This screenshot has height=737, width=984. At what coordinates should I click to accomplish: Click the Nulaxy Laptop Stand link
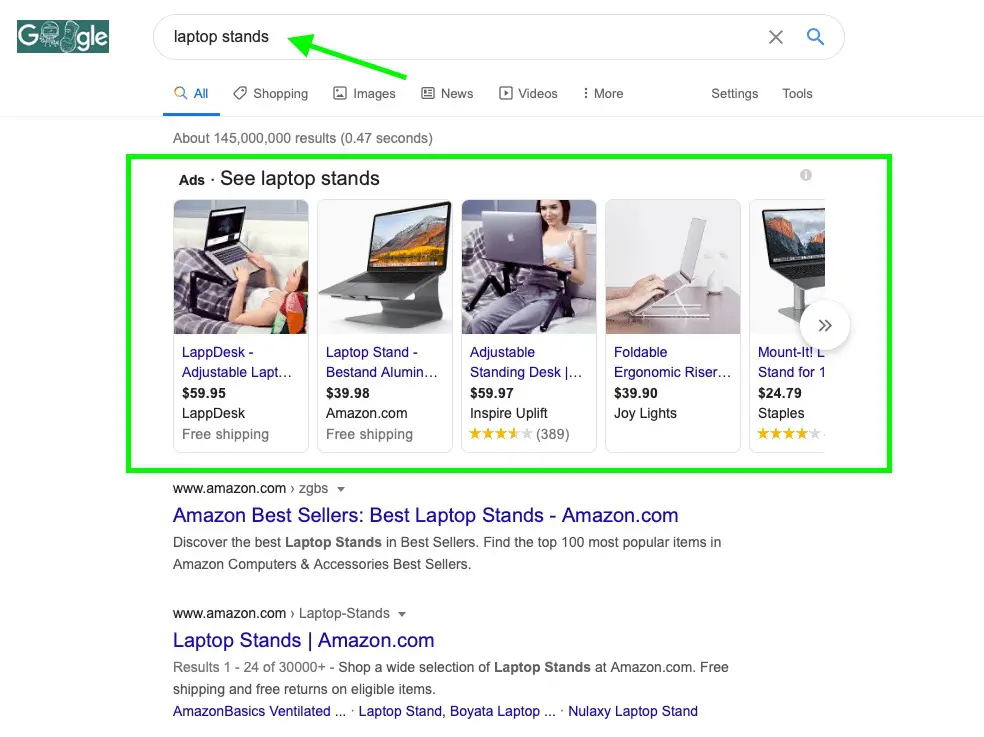[x=633, y=711]
